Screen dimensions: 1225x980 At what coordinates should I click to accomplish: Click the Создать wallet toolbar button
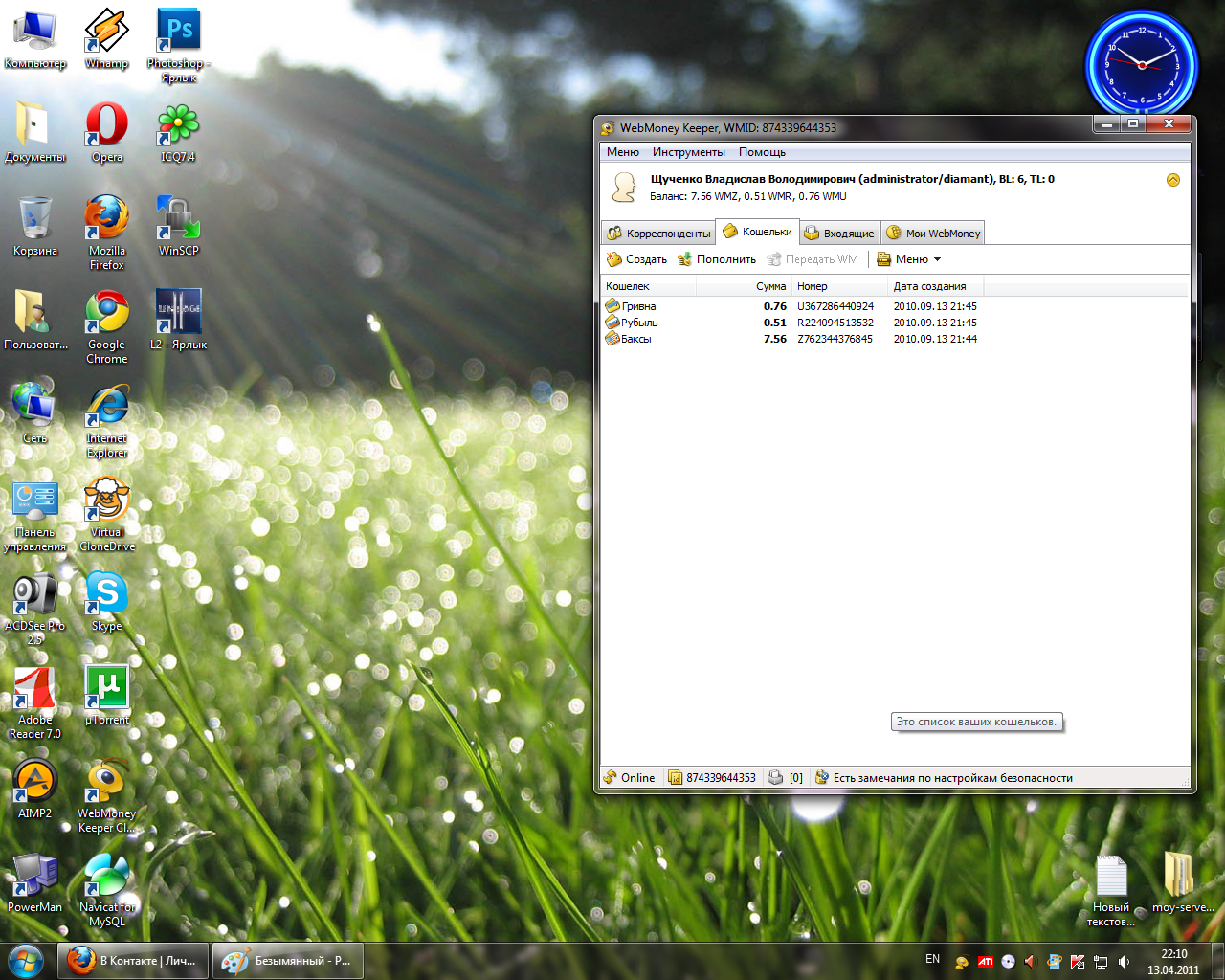pos(636,259)
